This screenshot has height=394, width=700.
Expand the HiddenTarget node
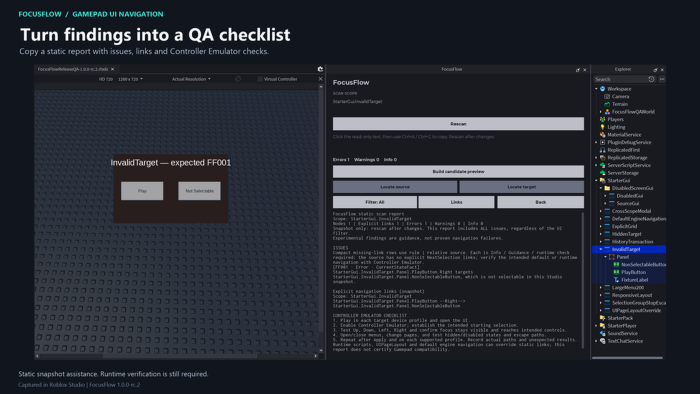point(601,234)
